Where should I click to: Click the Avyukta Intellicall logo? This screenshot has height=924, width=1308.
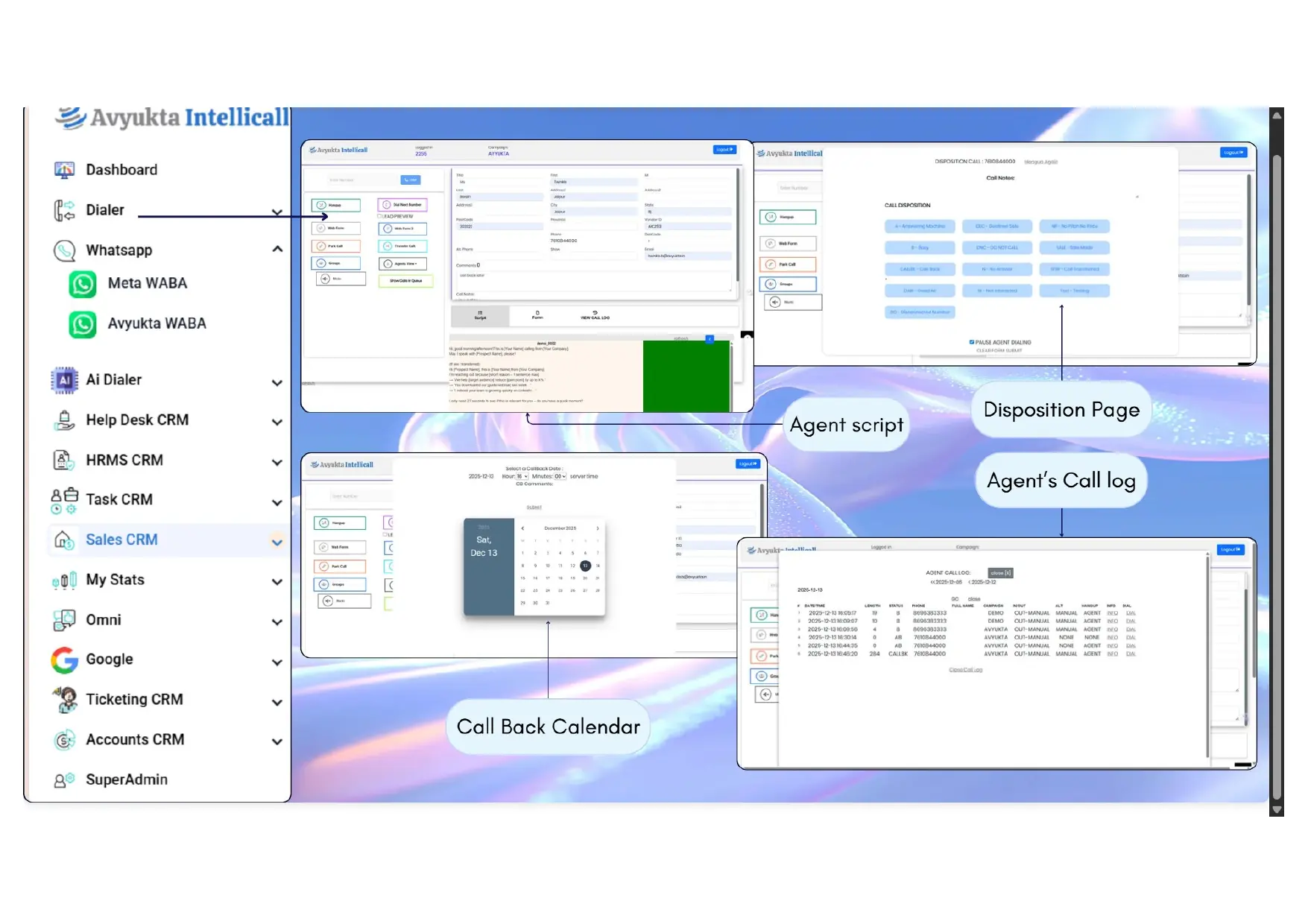click(171, 118)
